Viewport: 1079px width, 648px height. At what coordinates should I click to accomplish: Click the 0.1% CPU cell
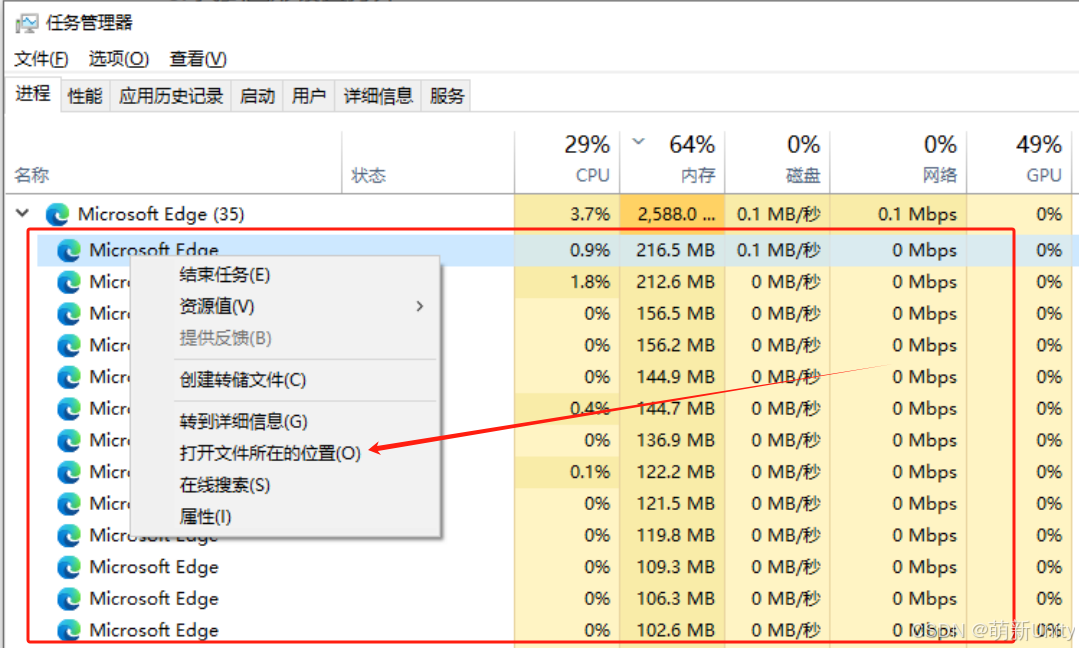pyautogui.click(x=567, y=472)
